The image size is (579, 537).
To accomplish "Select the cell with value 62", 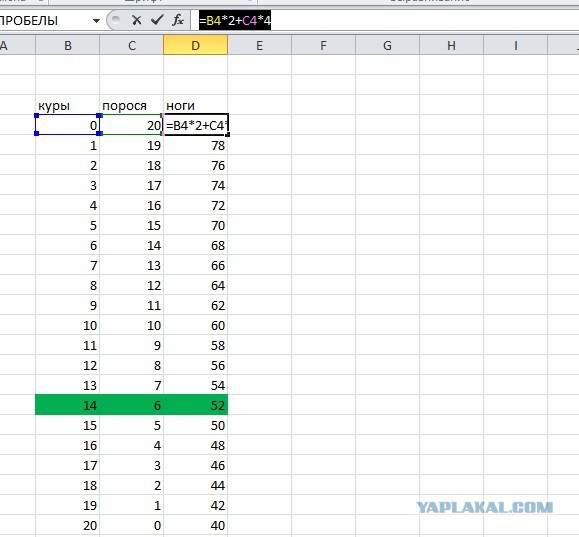I will [196, 305].
